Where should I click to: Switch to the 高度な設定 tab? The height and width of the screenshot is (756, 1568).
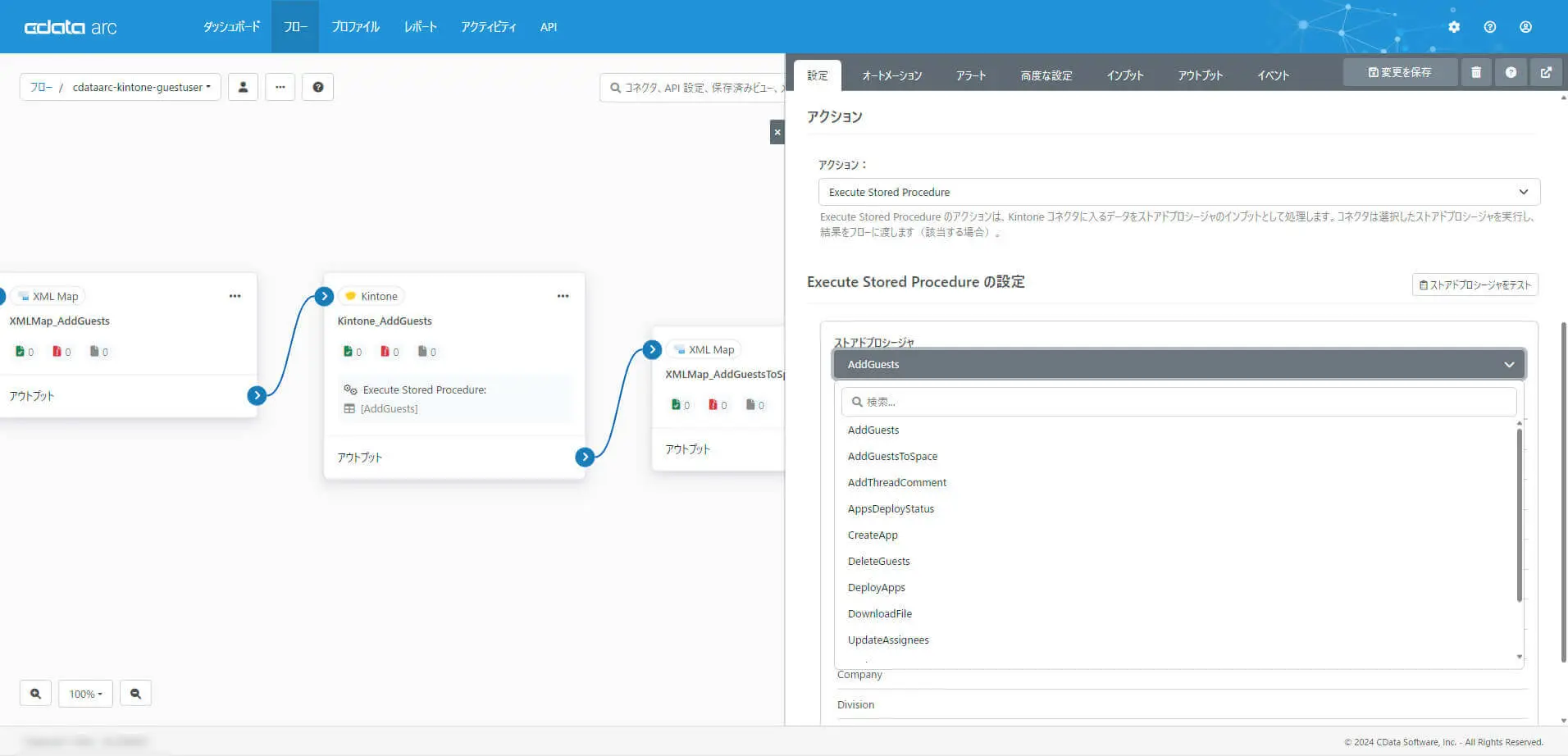1046,75
